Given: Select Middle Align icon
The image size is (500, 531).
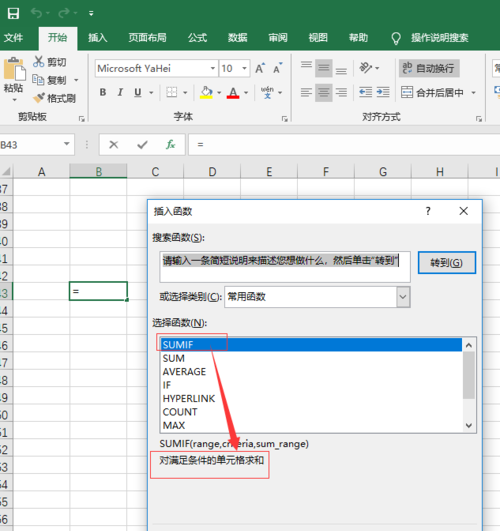Looking at the screenshot, I should 324,68.
